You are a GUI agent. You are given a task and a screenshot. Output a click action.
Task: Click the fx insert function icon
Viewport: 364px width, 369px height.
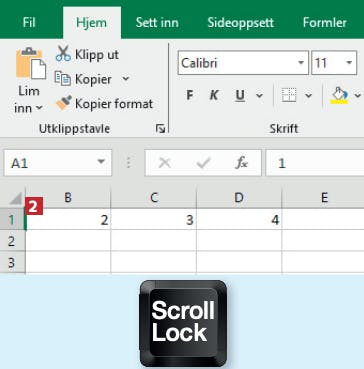[x=241, y=163]
